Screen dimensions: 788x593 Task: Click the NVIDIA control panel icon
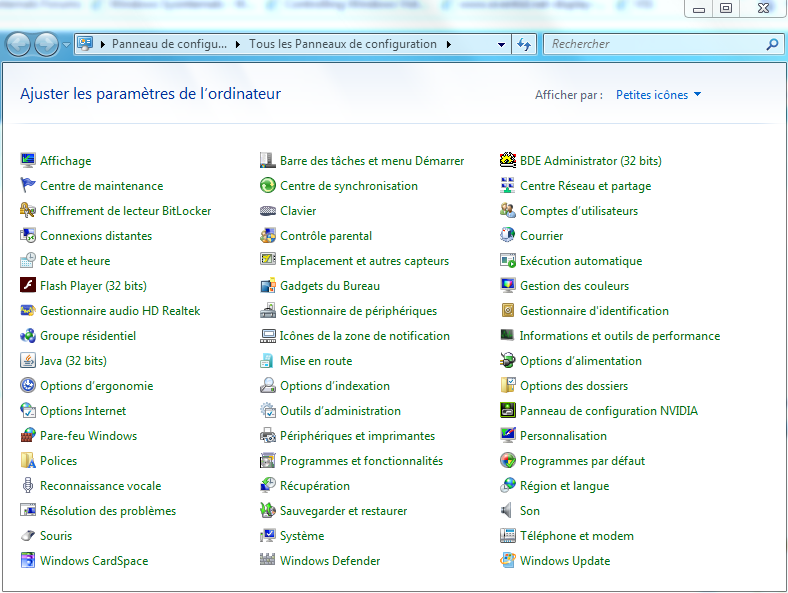(508, 411)
